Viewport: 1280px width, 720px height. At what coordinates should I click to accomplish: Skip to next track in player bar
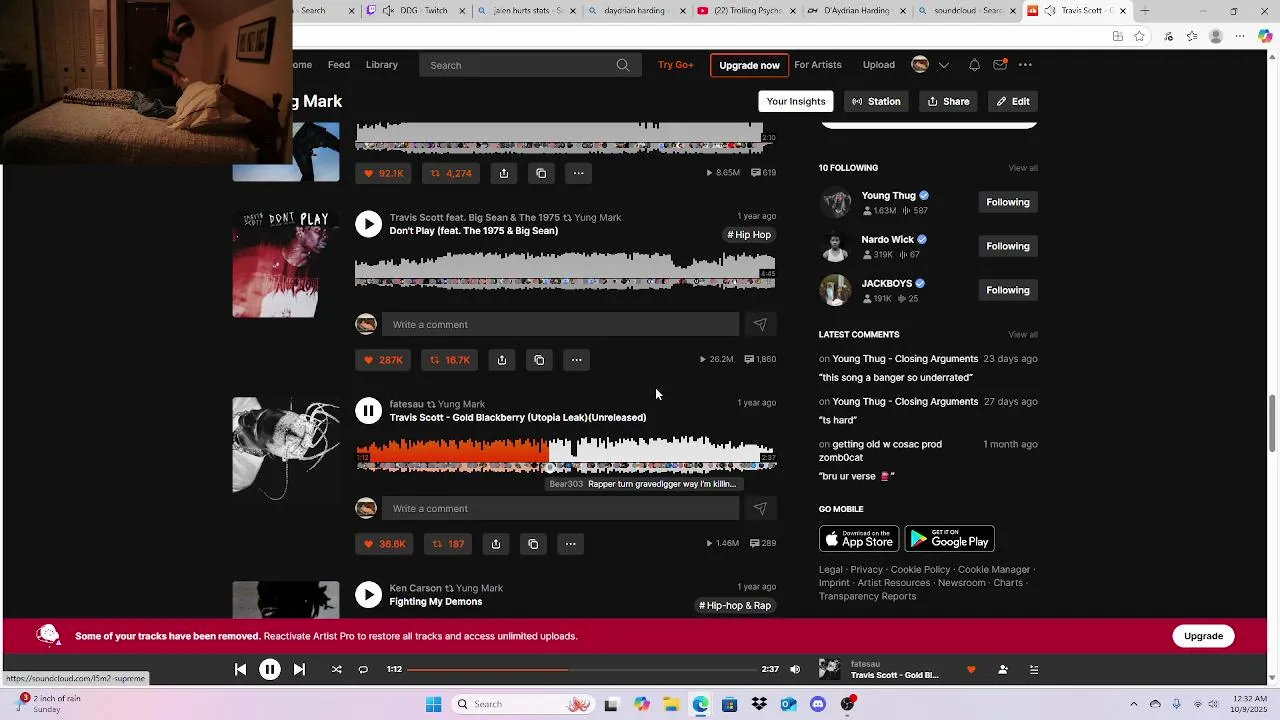tap(299, 670)
